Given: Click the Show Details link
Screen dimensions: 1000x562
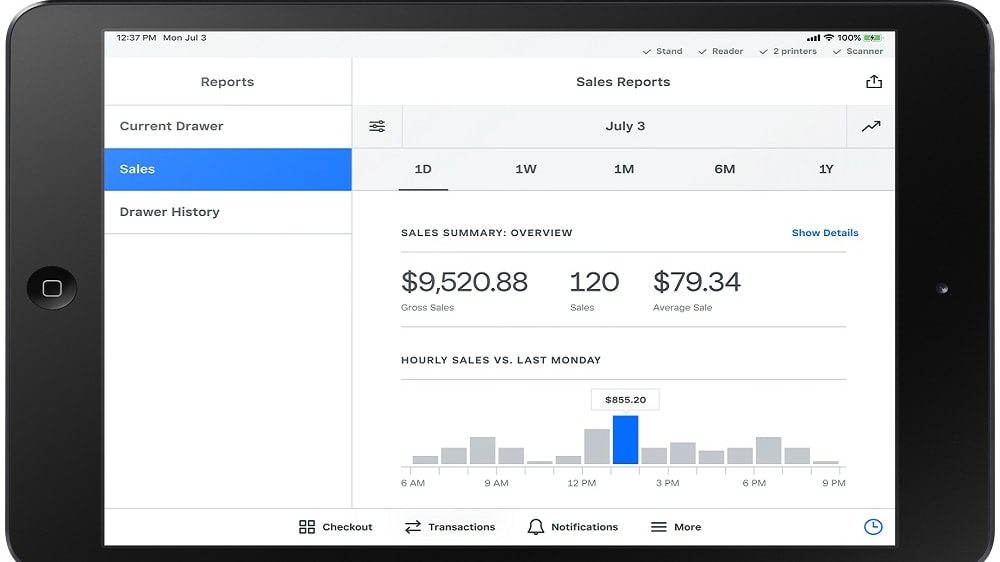Looking at the screenshot, I should pyautogui.click(x=825, y=233).
